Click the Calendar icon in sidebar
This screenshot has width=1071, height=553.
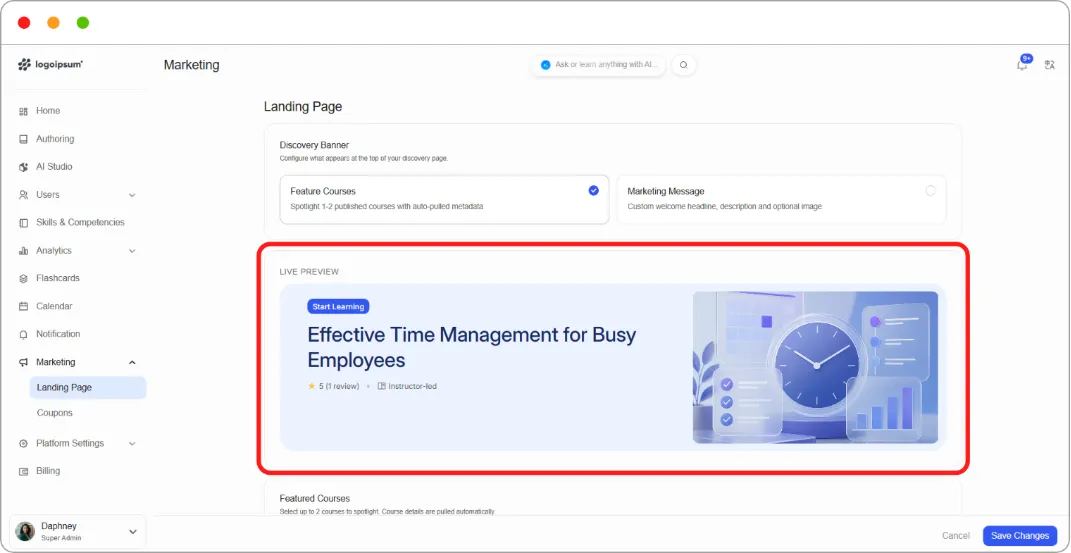click(x=23, y=307)
